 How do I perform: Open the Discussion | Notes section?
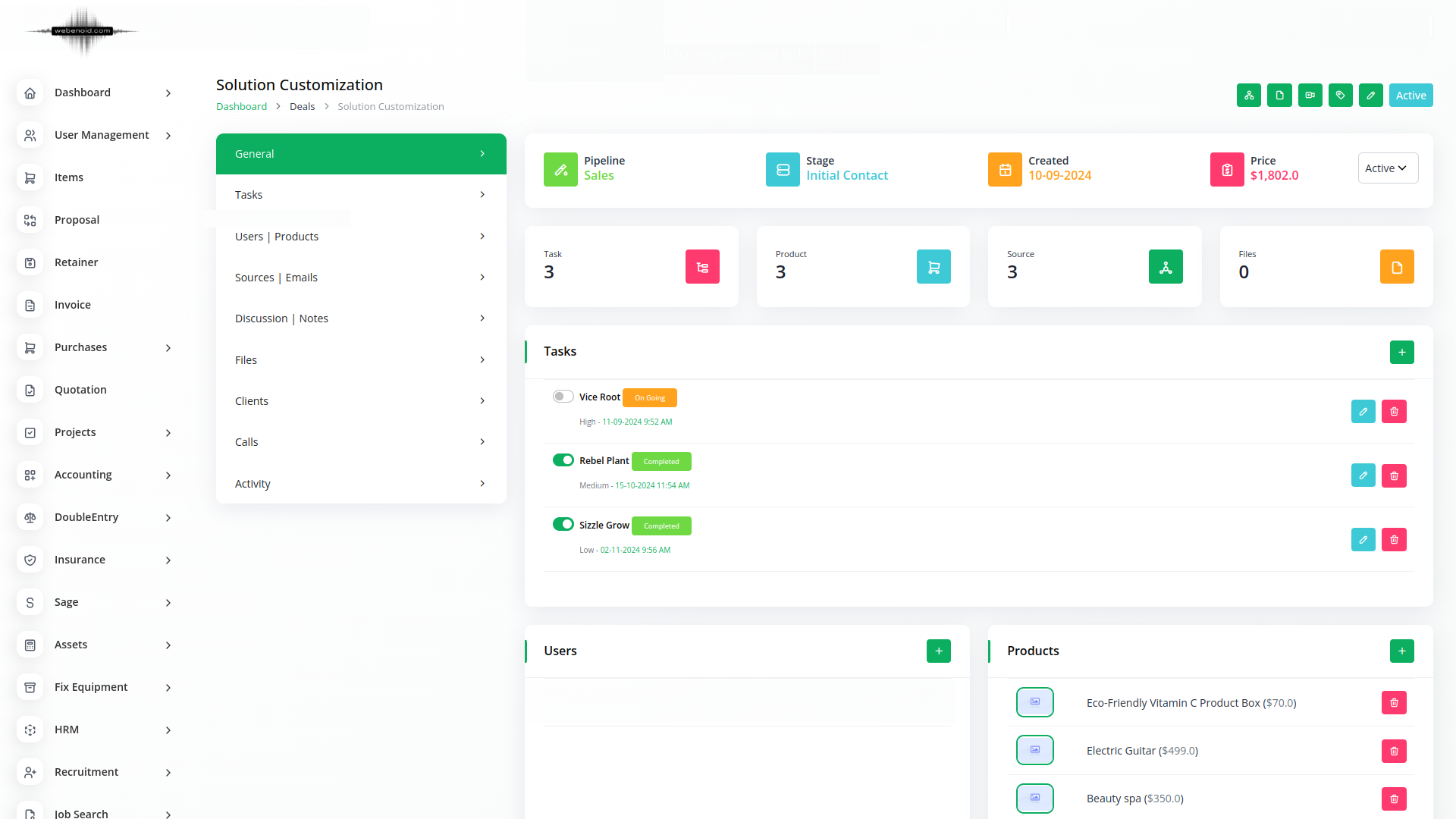tap(361, 318)
